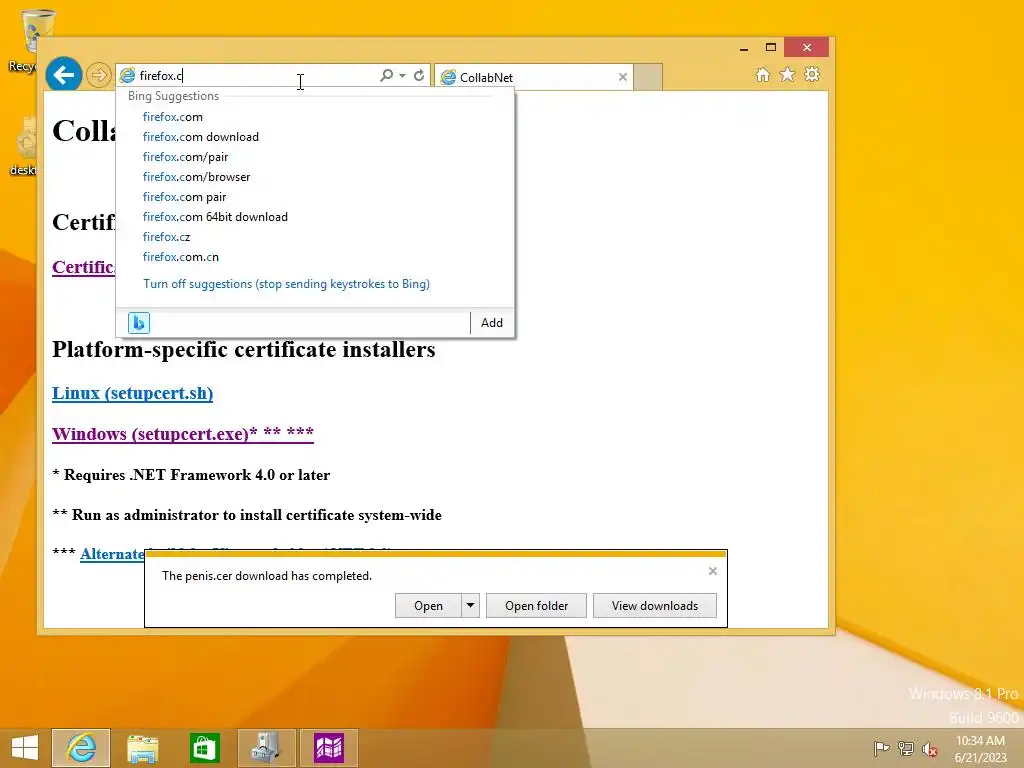
Task: Open Windows Store taskbar icon
Action: point(204,748)
